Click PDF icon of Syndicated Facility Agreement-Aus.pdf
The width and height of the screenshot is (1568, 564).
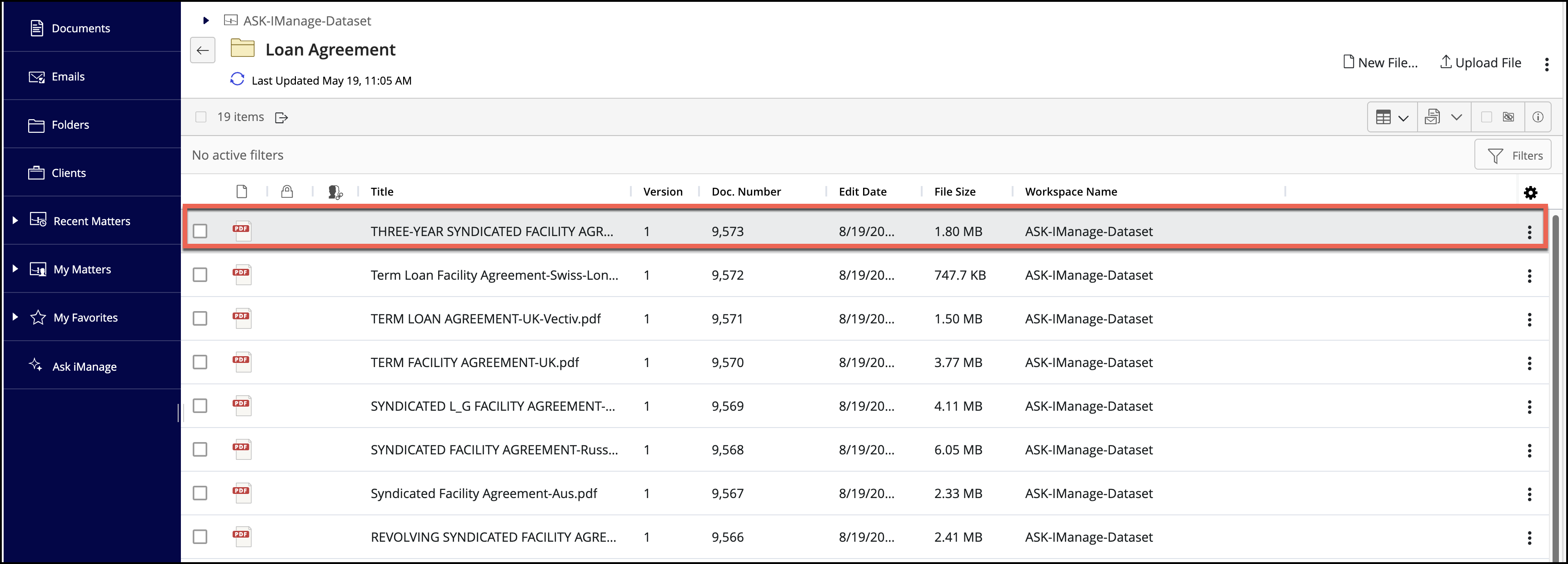click(242, 493)
